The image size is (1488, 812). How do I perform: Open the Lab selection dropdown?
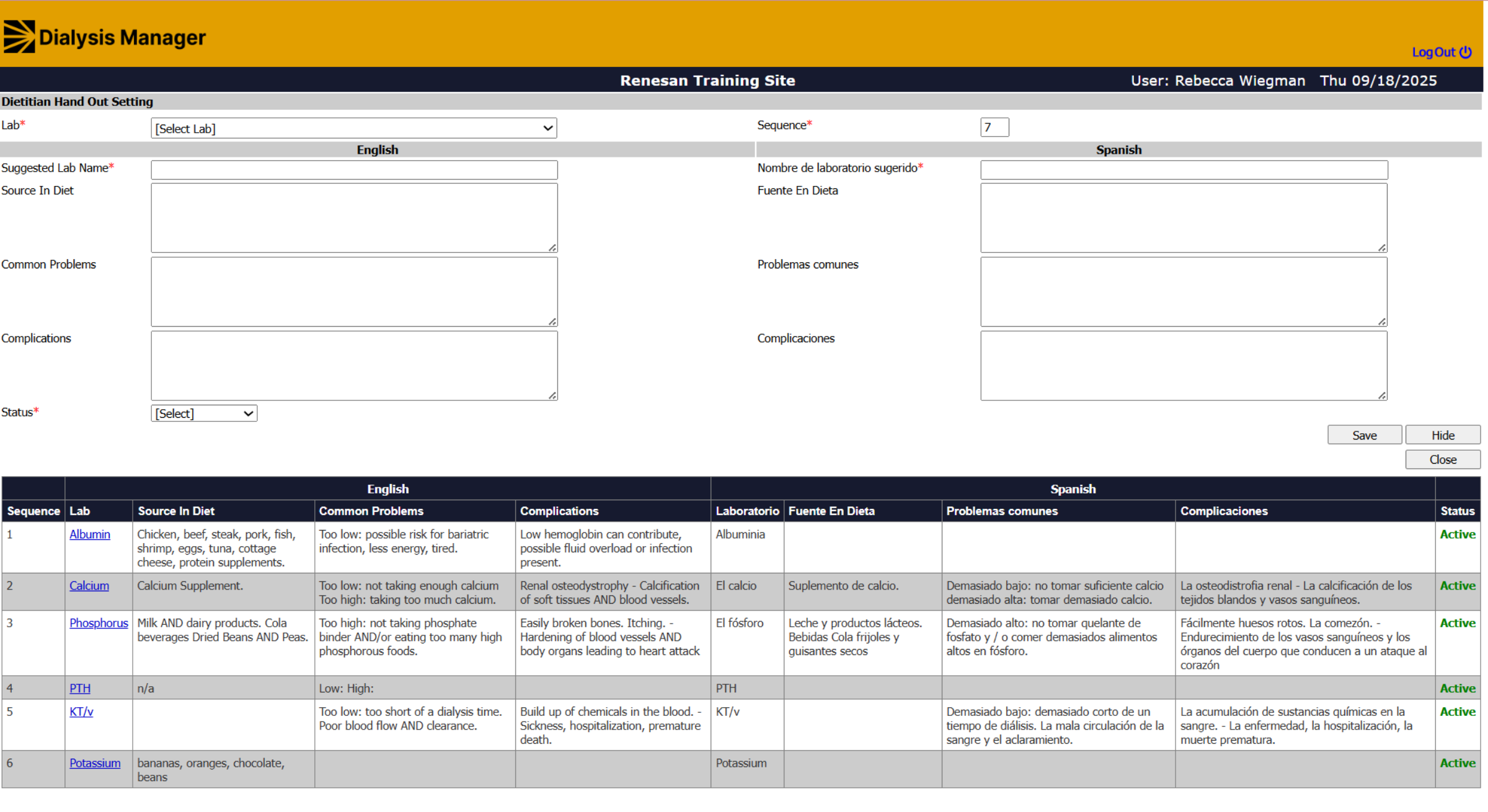tap(354, 128)
